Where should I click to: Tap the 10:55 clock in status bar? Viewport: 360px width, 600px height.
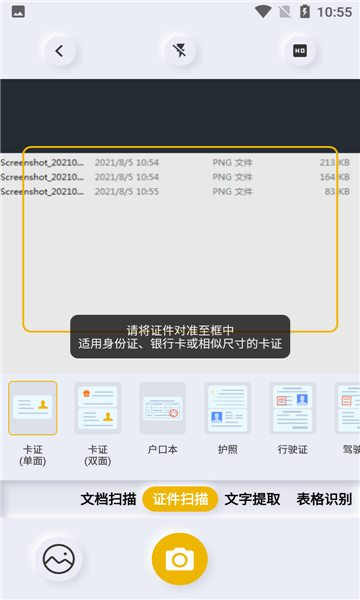(334, 12)
